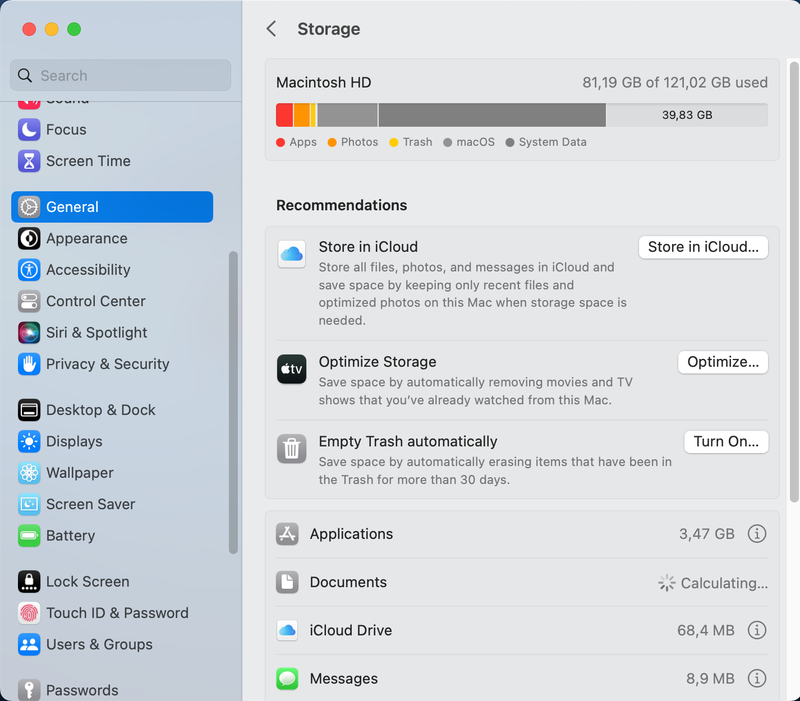Click the iCloud Drive cloud icon
This screenshot has height=701, width=800.
[287, 631]
